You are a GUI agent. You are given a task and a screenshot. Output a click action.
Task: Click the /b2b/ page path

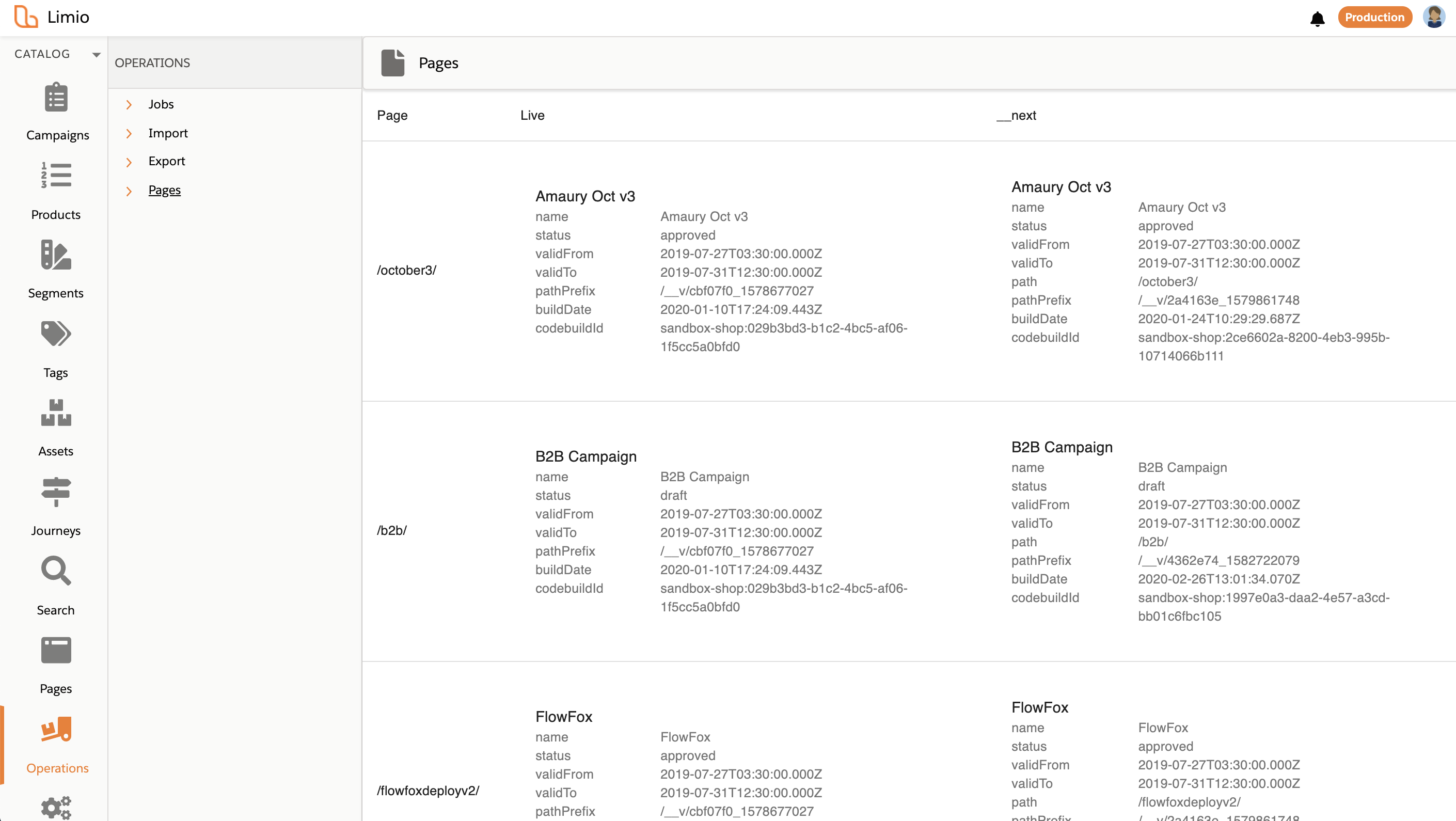(x=392, y=530)
